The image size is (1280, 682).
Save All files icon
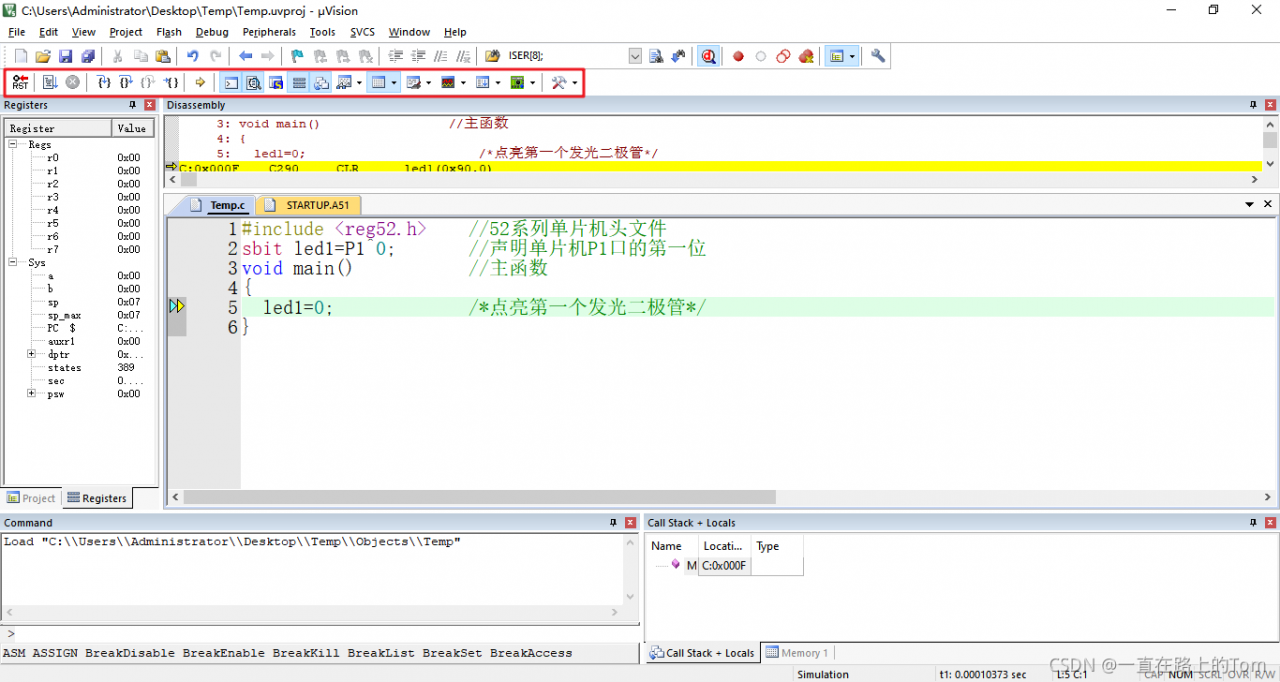(x=88, y=56)
